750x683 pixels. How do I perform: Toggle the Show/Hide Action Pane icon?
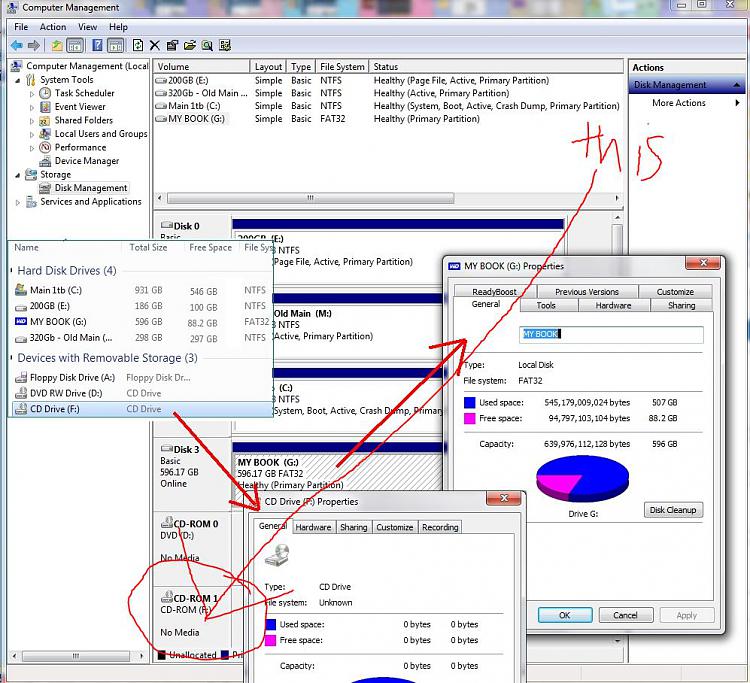(x=115, y=45)
